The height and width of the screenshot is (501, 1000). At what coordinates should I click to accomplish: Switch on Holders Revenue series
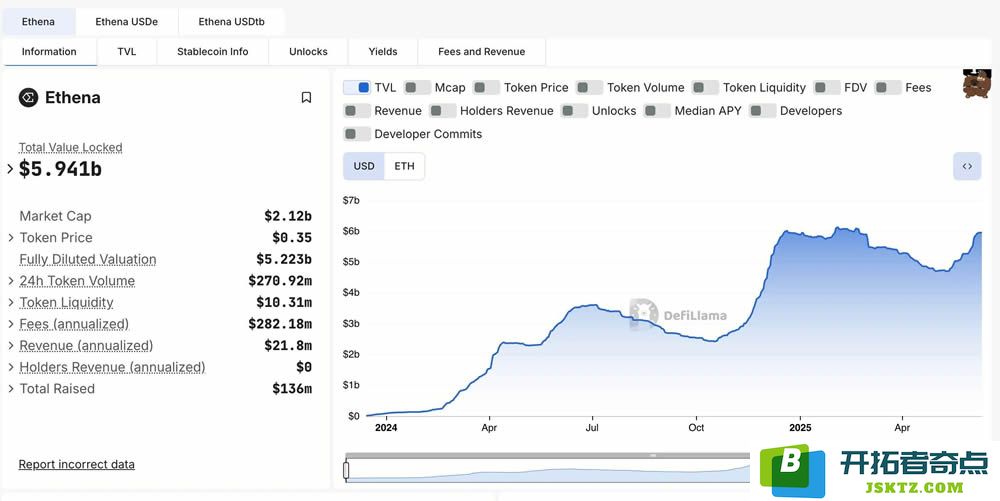pos(443,111)
